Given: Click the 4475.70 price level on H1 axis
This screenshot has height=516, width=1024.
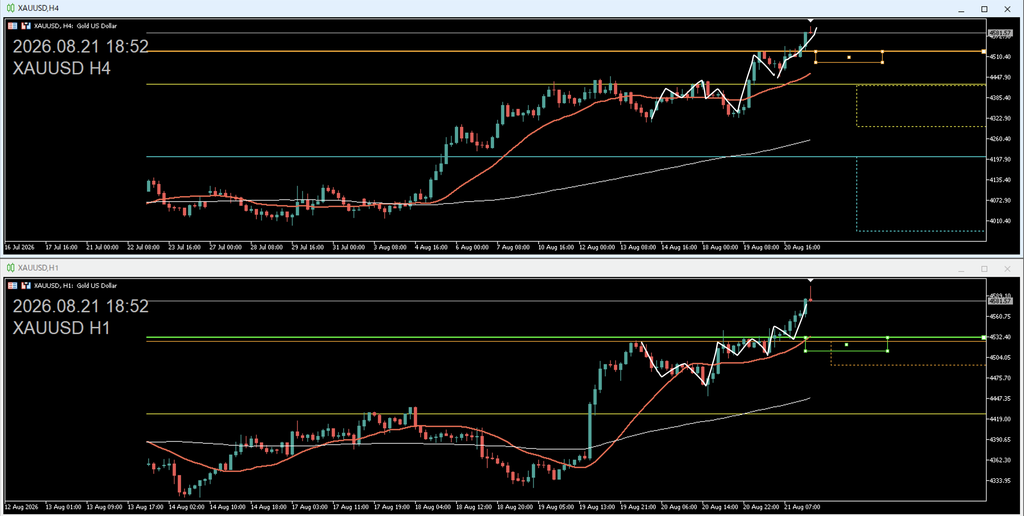Looking at the screenshot, I should (x=1000, y=378).
